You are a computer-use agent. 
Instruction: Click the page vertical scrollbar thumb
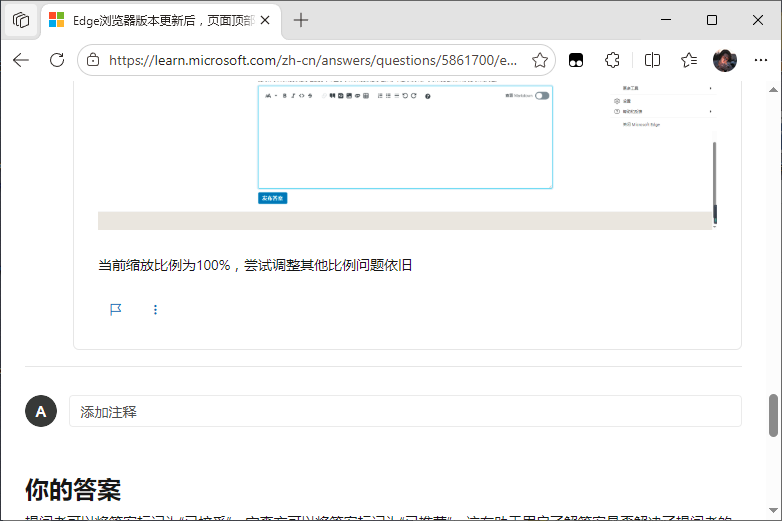(774, 415)
